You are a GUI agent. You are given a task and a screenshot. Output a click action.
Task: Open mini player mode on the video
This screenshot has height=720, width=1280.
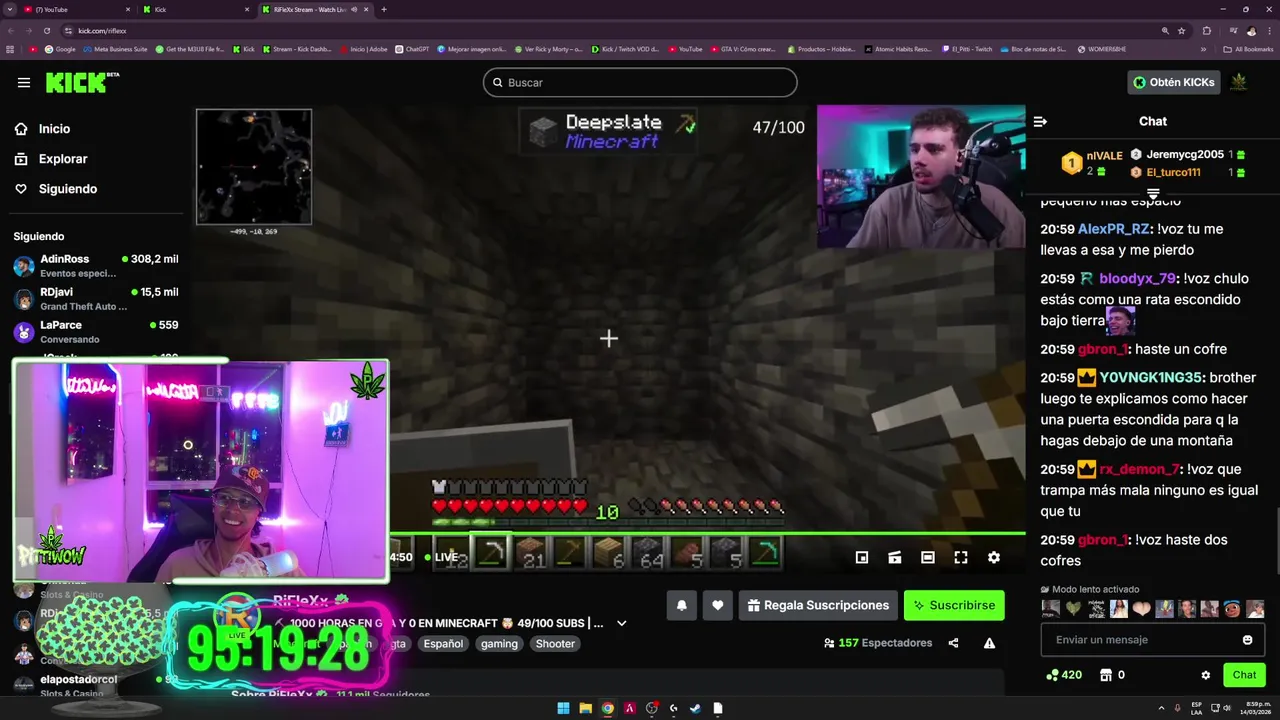tap(862, 558)
